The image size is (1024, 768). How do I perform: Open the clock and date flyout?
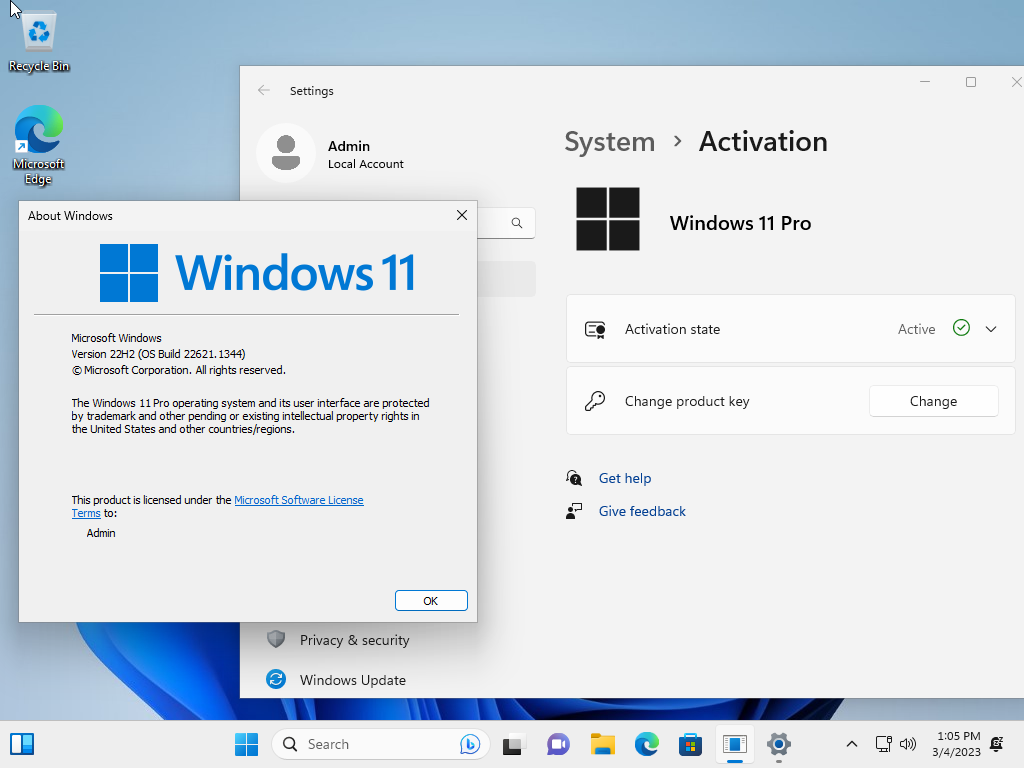(956, 744)
